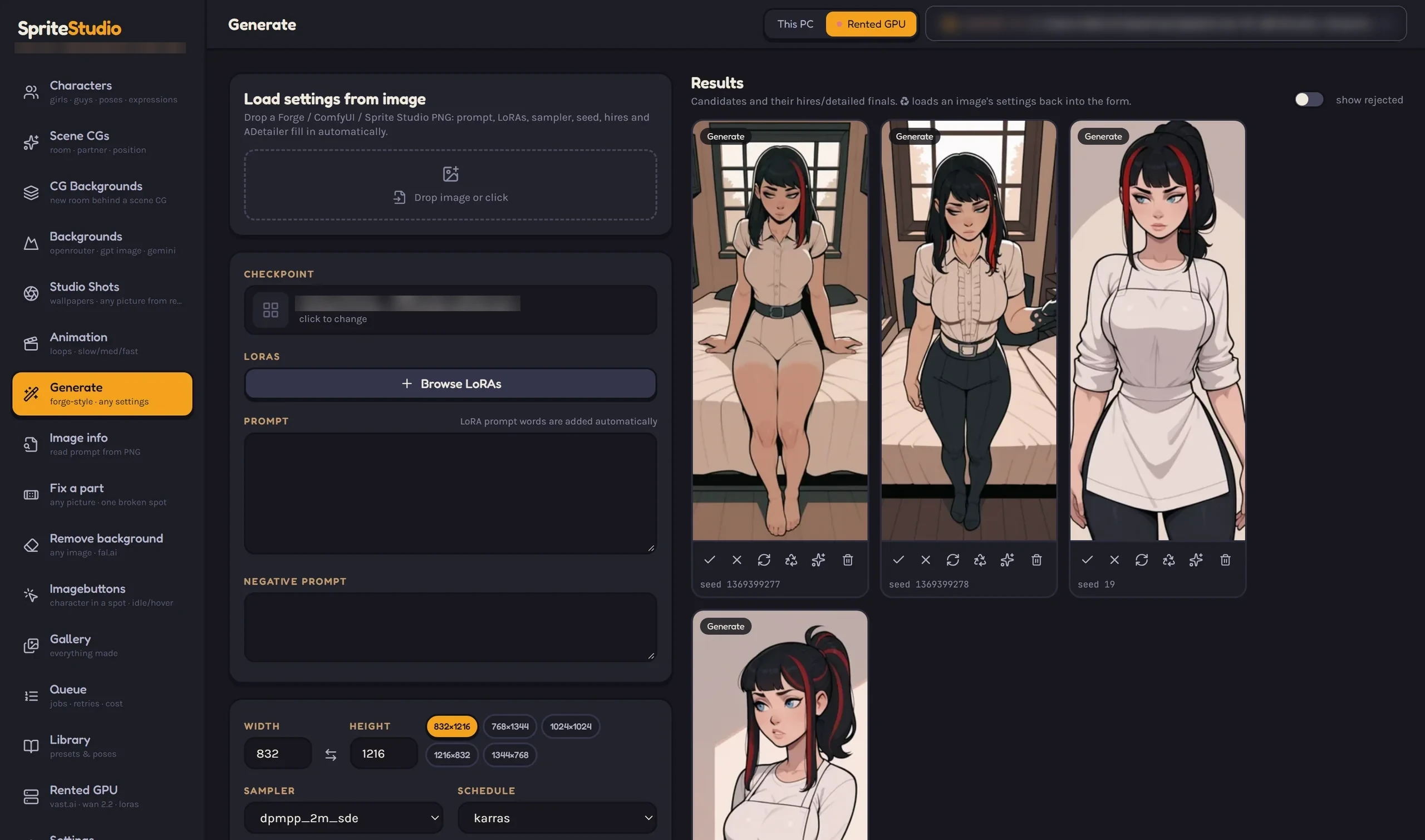Approve the seed 1369399277 result with checkmark
1425x840 pixels.
tap(709, 560)
